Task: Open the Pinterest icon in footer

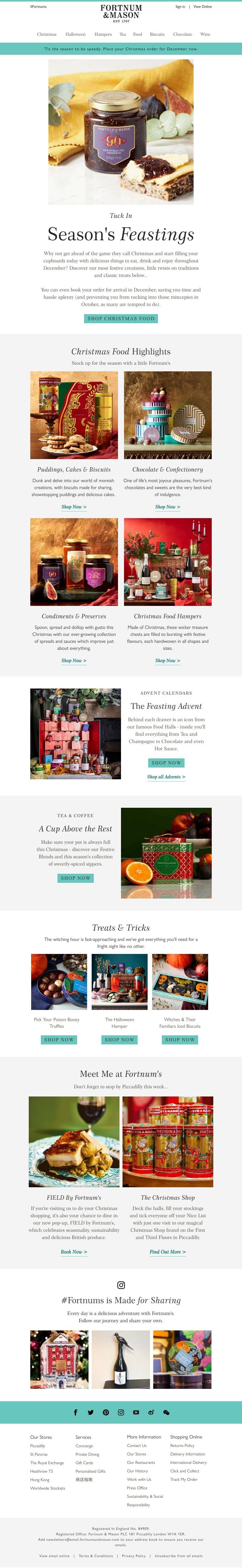Action: click(x=106, y=1412)
